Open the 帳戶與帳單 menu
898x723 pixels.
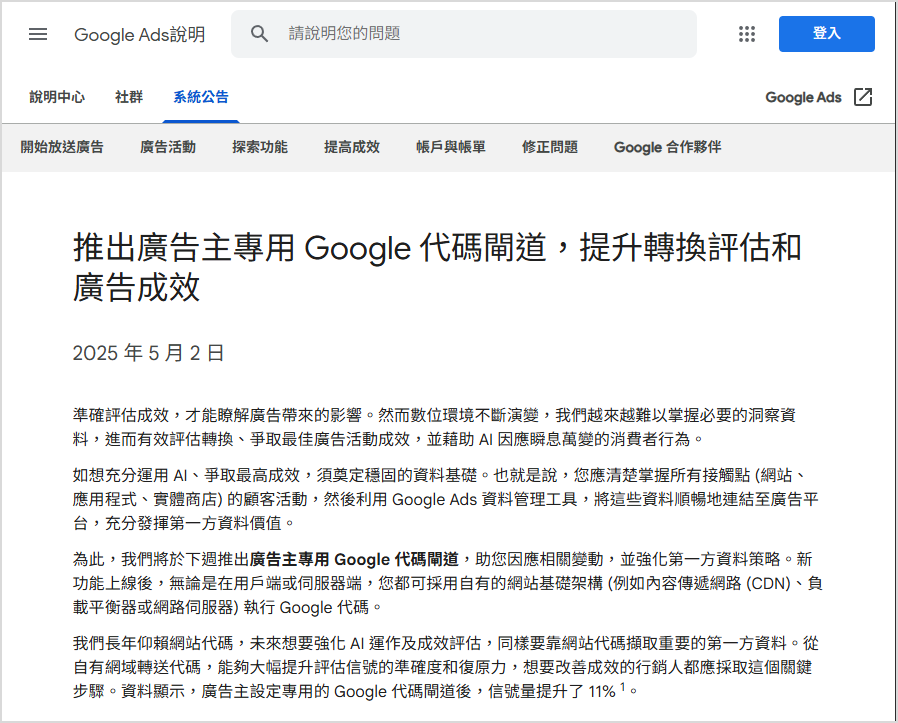451,147
